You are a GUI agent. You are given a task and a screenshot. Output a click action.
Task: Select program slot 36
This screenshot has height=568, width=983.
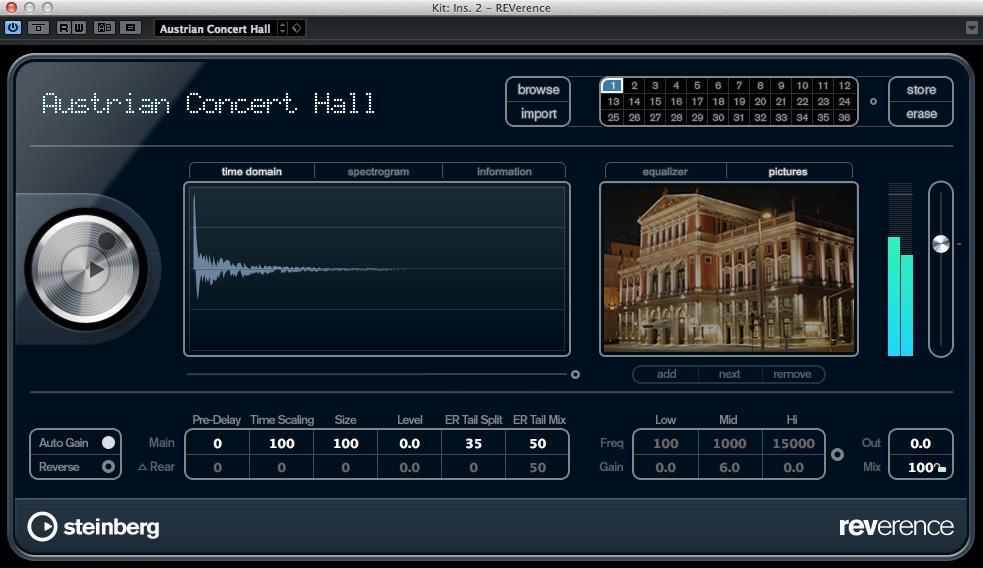[x=844, y=117]
